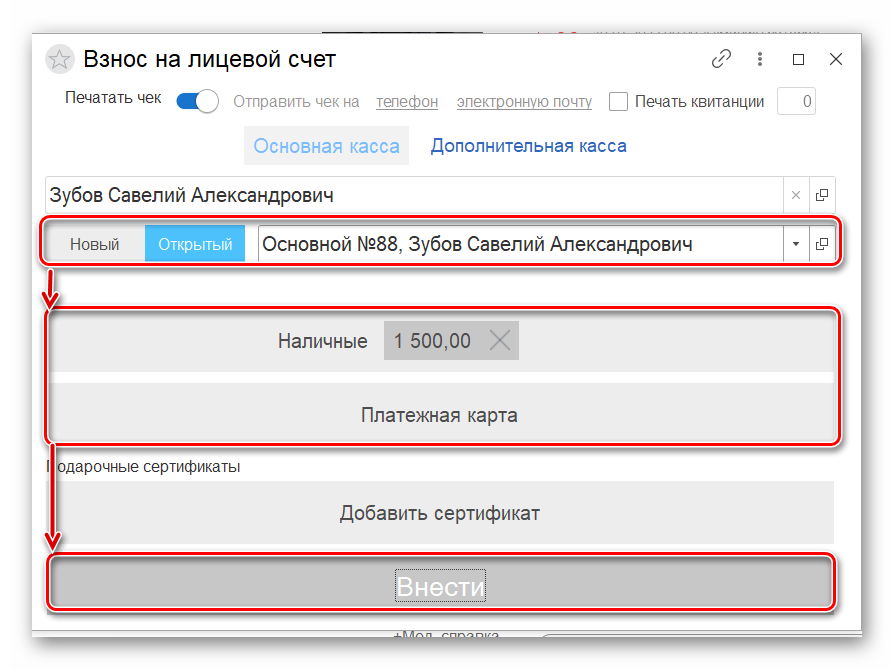Expand the account selection dropdown arrow
The height and width of the screenshot is (669, 894).
[x=796, y=244]
